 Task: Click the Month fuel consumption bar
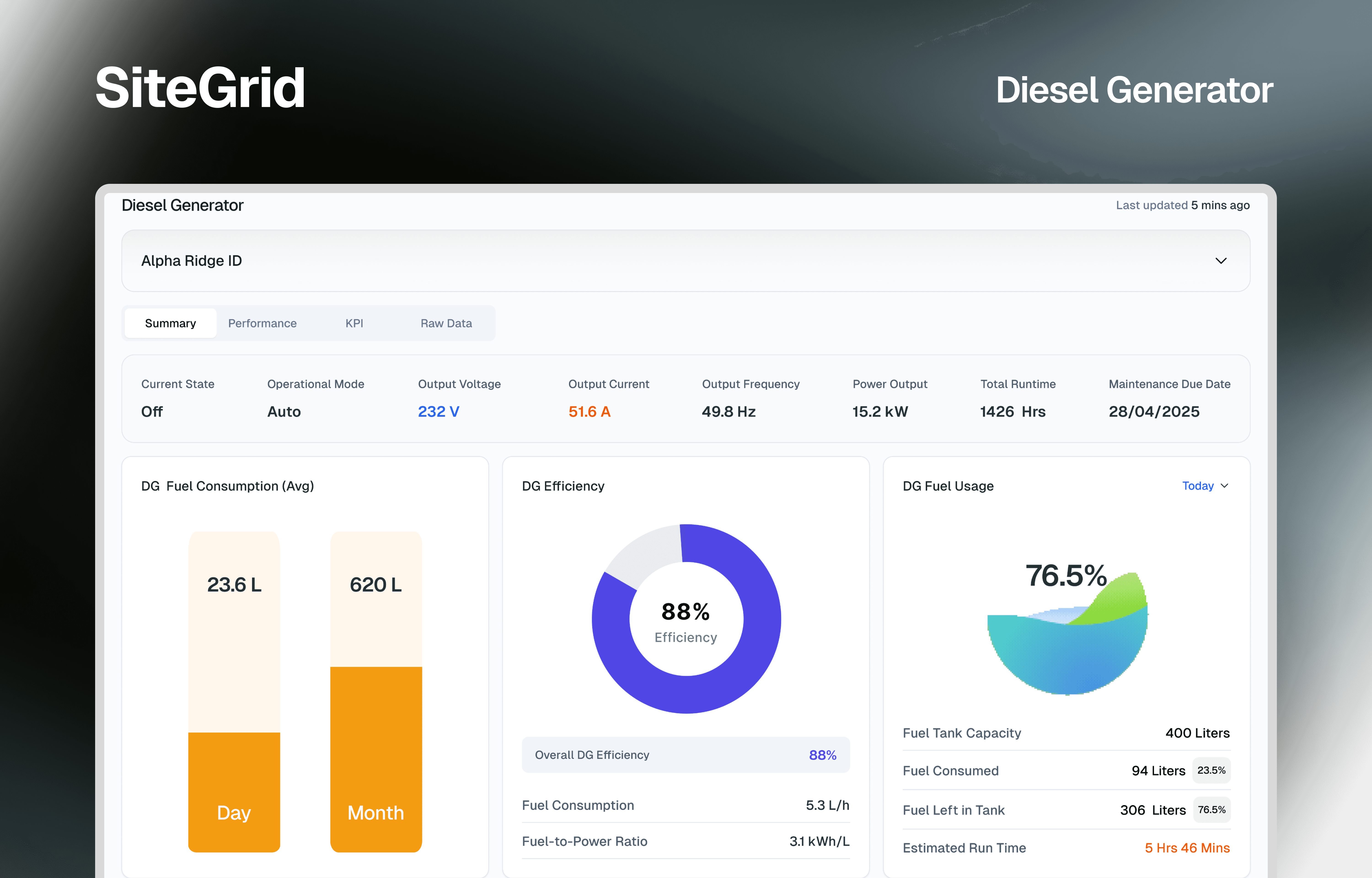pyautogui.click(x=376, y=692)
